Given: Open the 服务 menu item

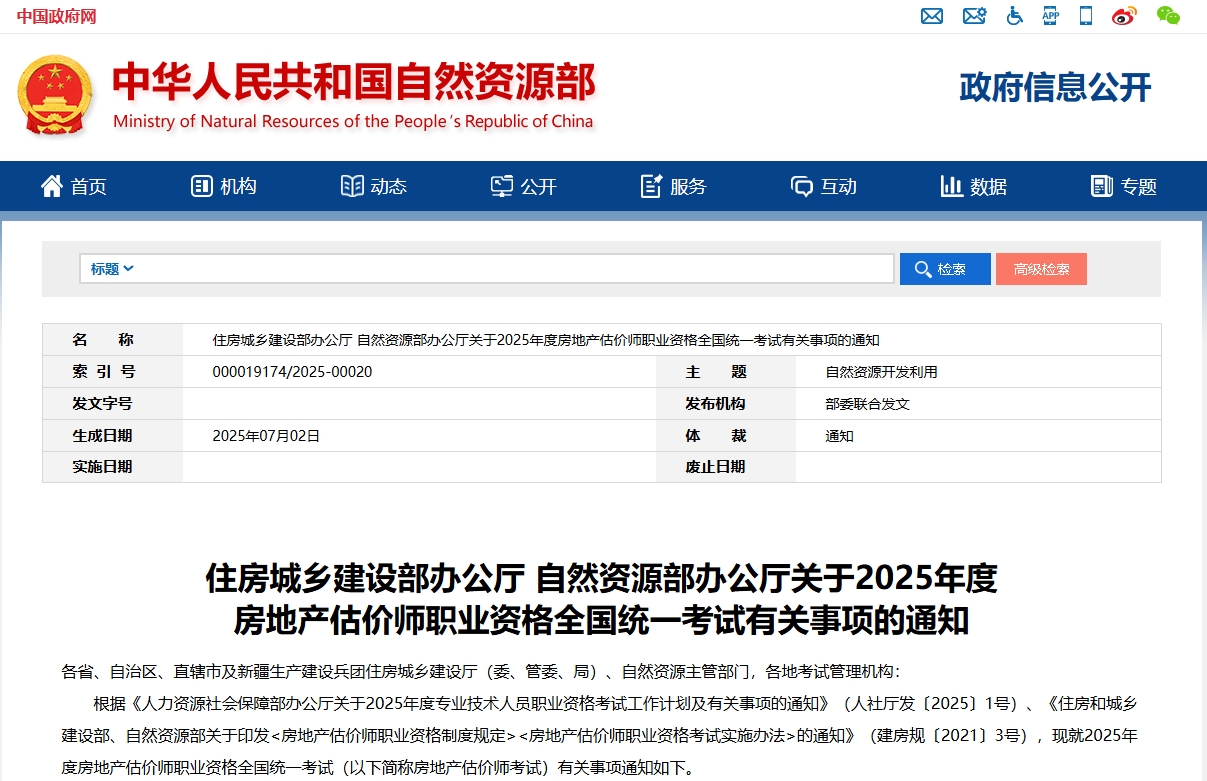Looking at the screenshot, I should [674, 186].
